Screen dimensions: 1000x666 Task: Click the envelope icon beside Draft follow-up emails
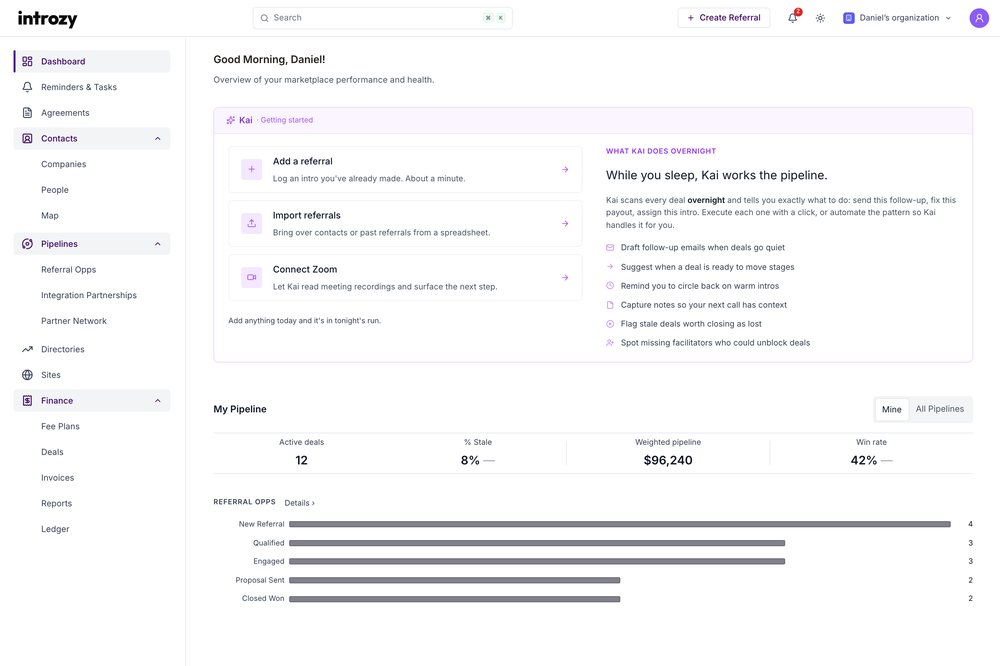click(x=610, y=248)
